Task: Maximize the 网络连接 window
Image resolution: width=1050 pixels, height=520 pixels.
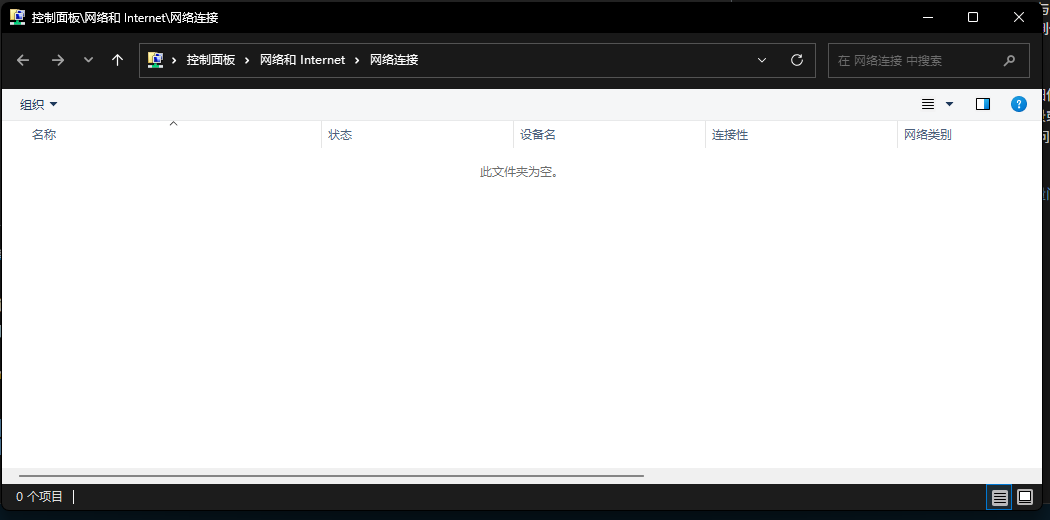Action: pyautogui.click(x=973, y=17)
